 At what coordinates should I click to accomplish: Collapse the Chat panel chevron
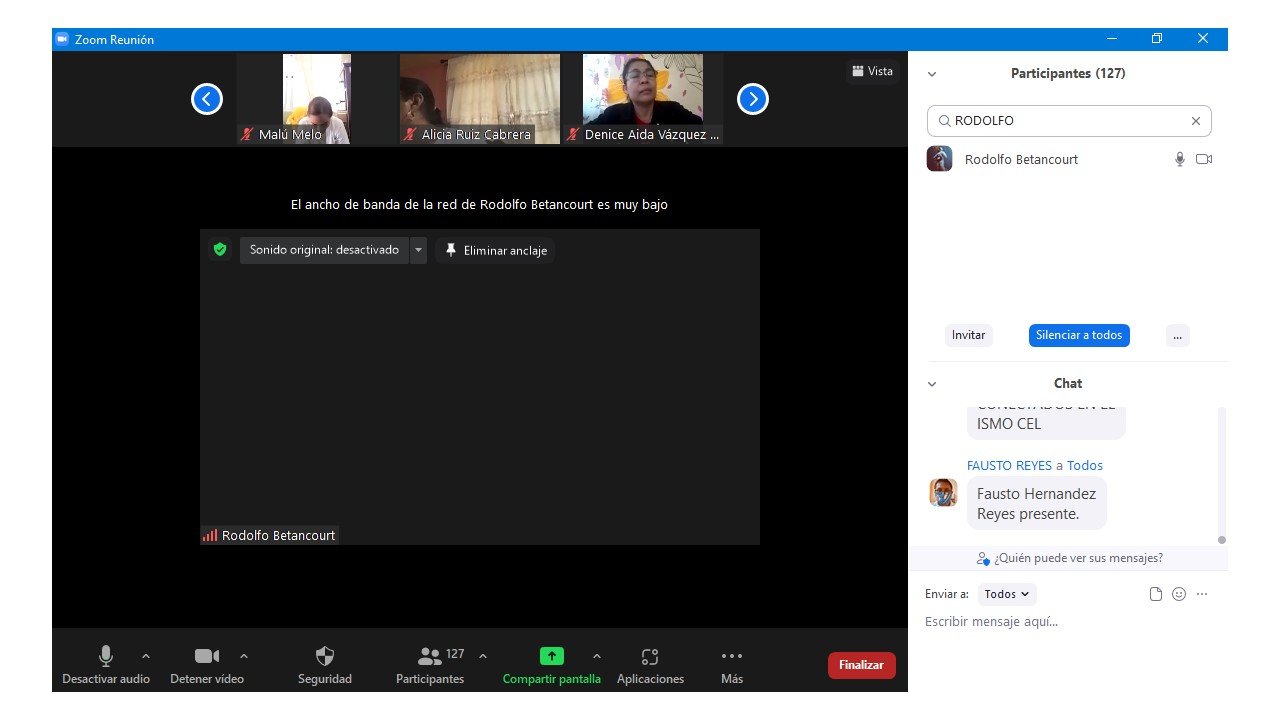point(932,384)
